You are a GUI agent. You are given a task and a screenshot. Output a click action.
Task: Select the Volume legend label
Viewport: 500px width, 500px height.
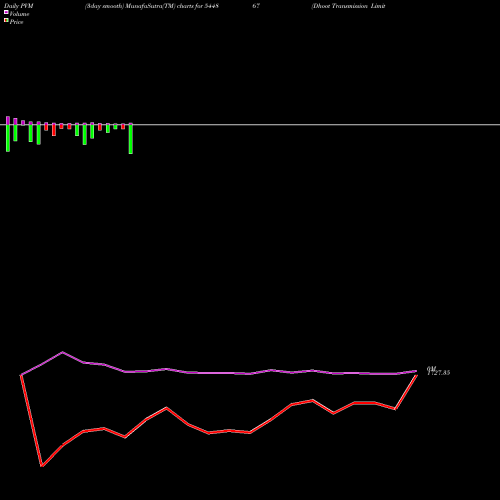(19, 14)
